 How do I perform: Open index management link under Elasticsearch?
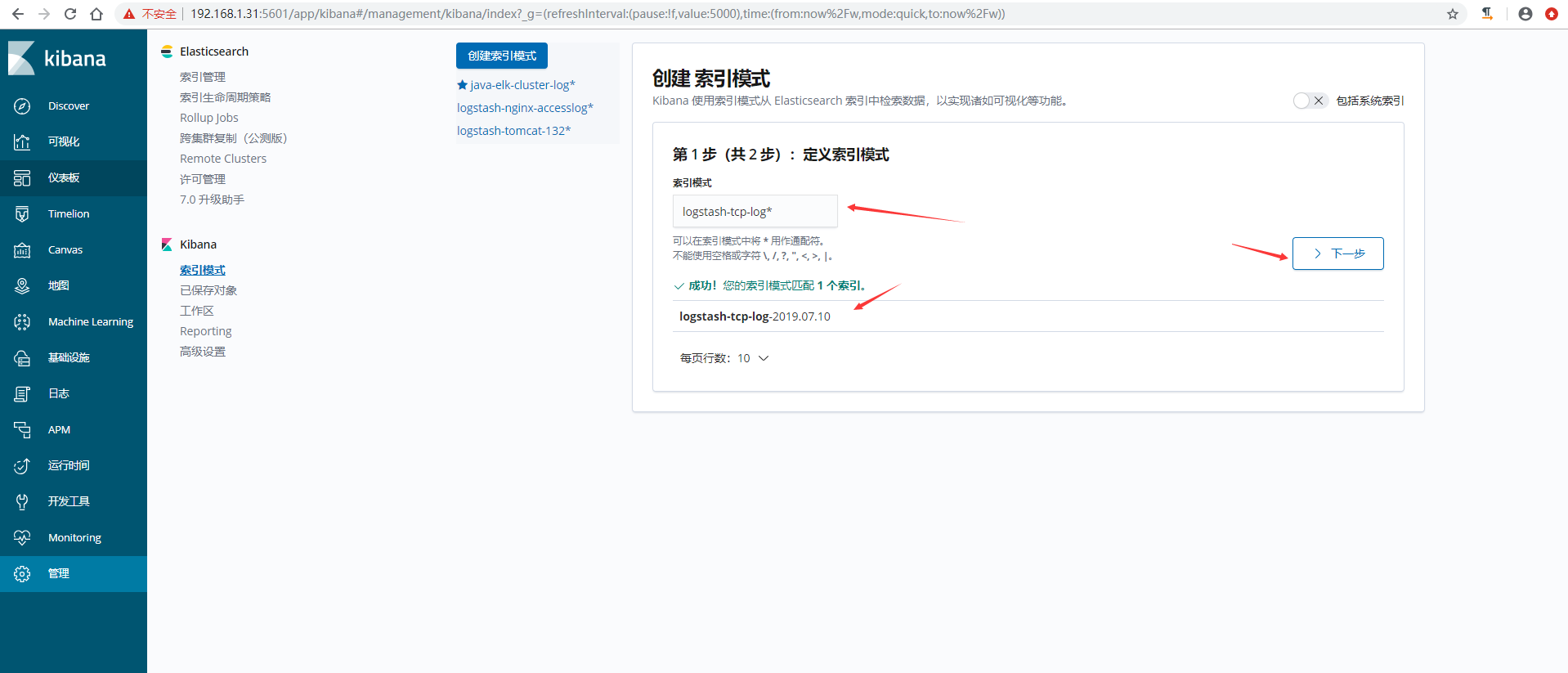click(203, 77)
